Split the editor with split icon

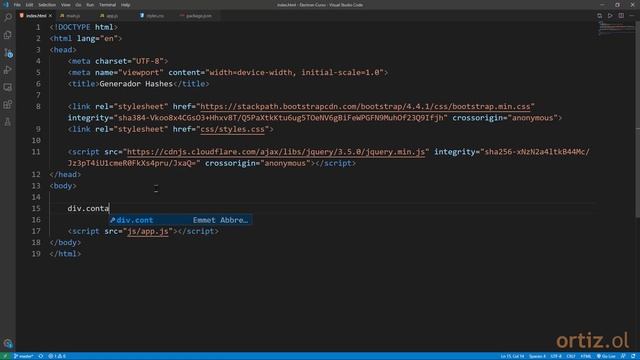click(x=621, y=16)
